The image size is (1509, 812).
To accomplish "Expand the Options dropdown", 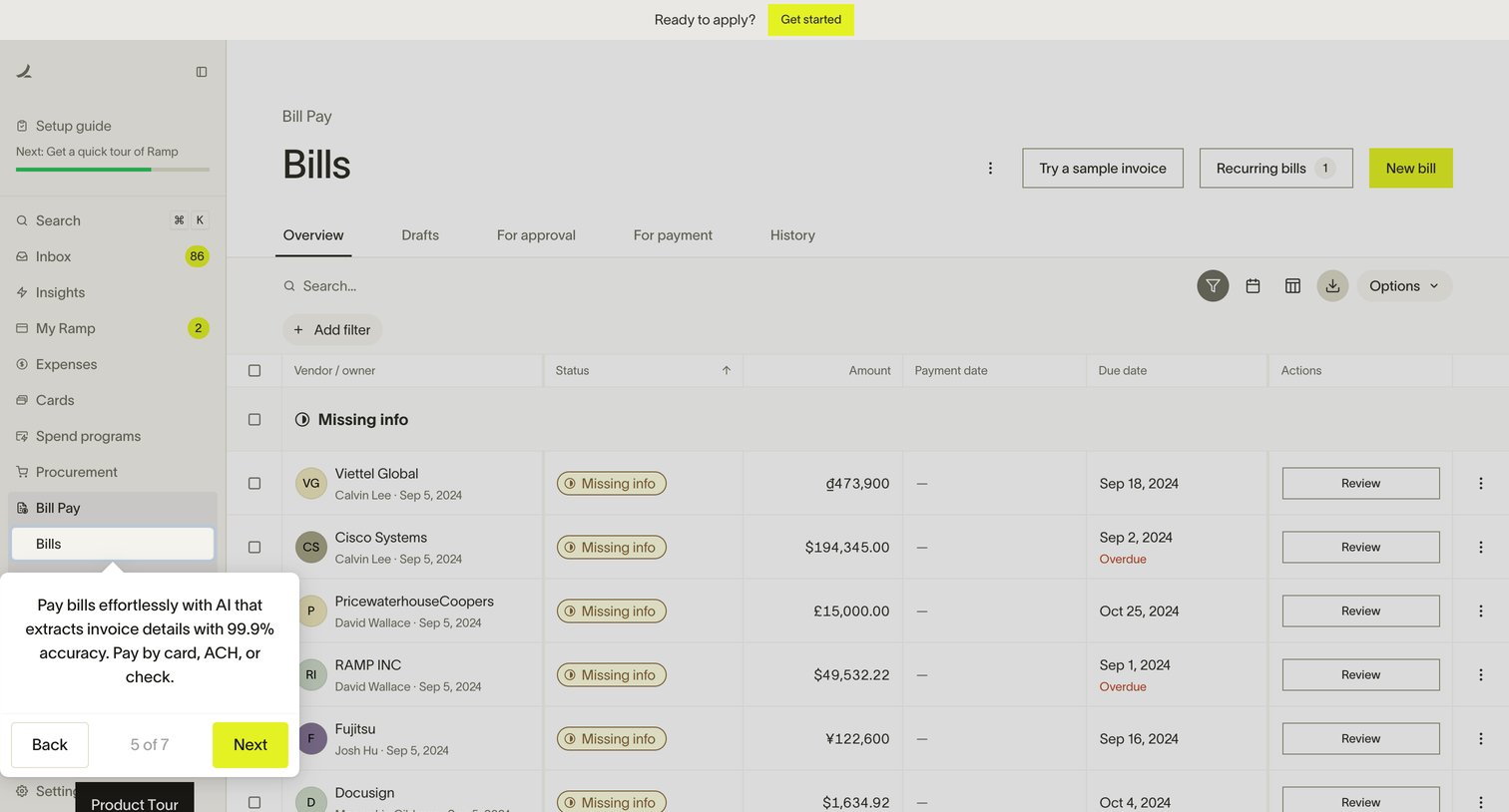I will 1404,286.
